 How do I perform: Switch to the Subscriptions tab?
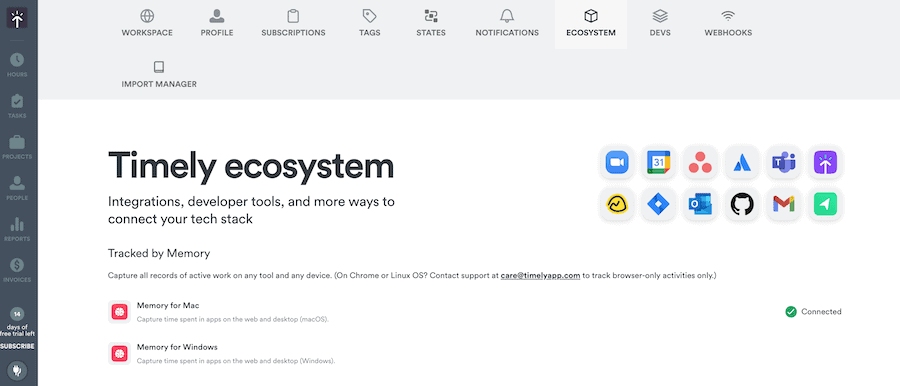pyautogui.click(x=293, y=24)
